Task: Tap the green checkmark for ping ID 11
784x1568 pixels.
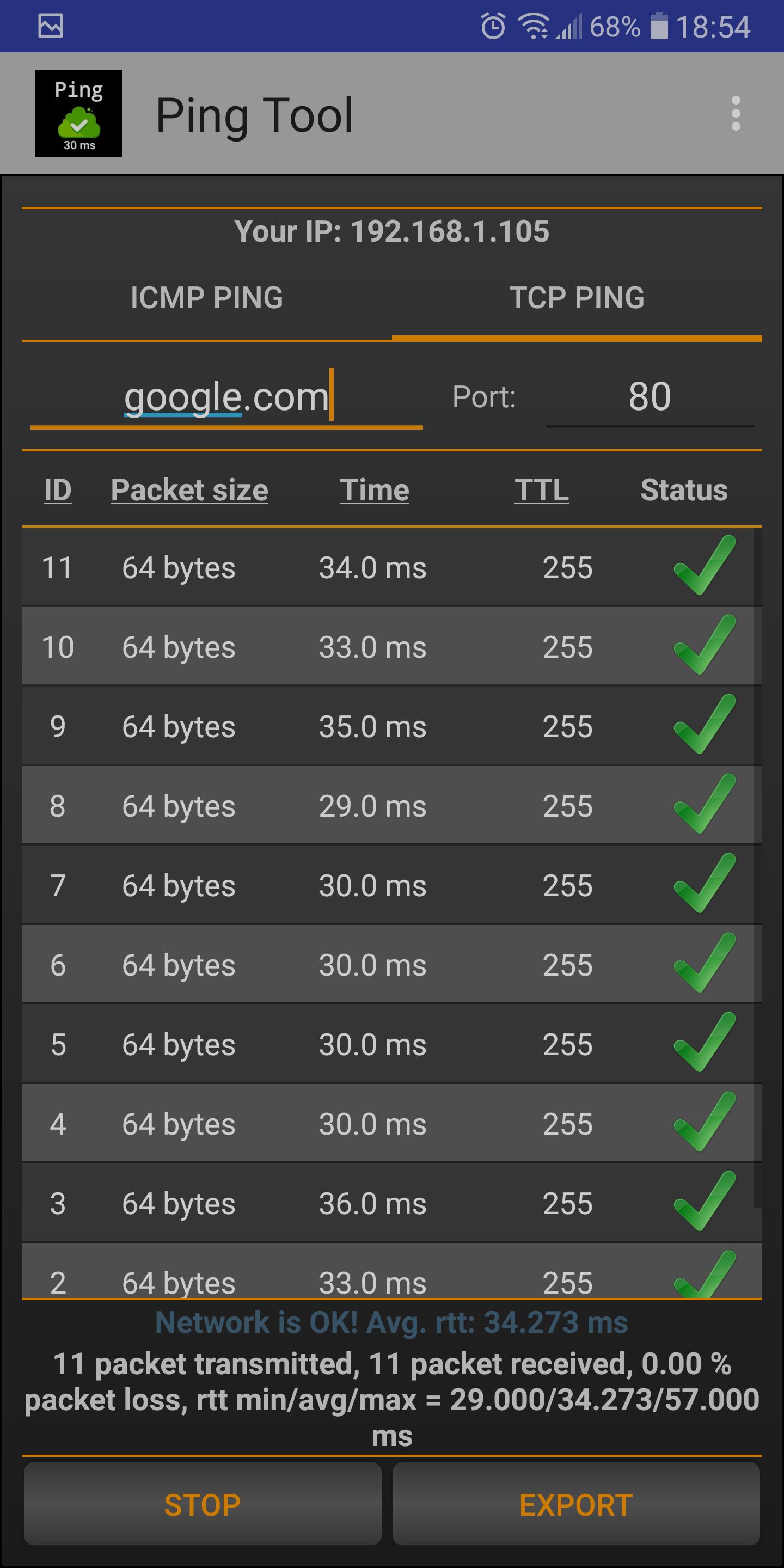Action: (705, 566)
